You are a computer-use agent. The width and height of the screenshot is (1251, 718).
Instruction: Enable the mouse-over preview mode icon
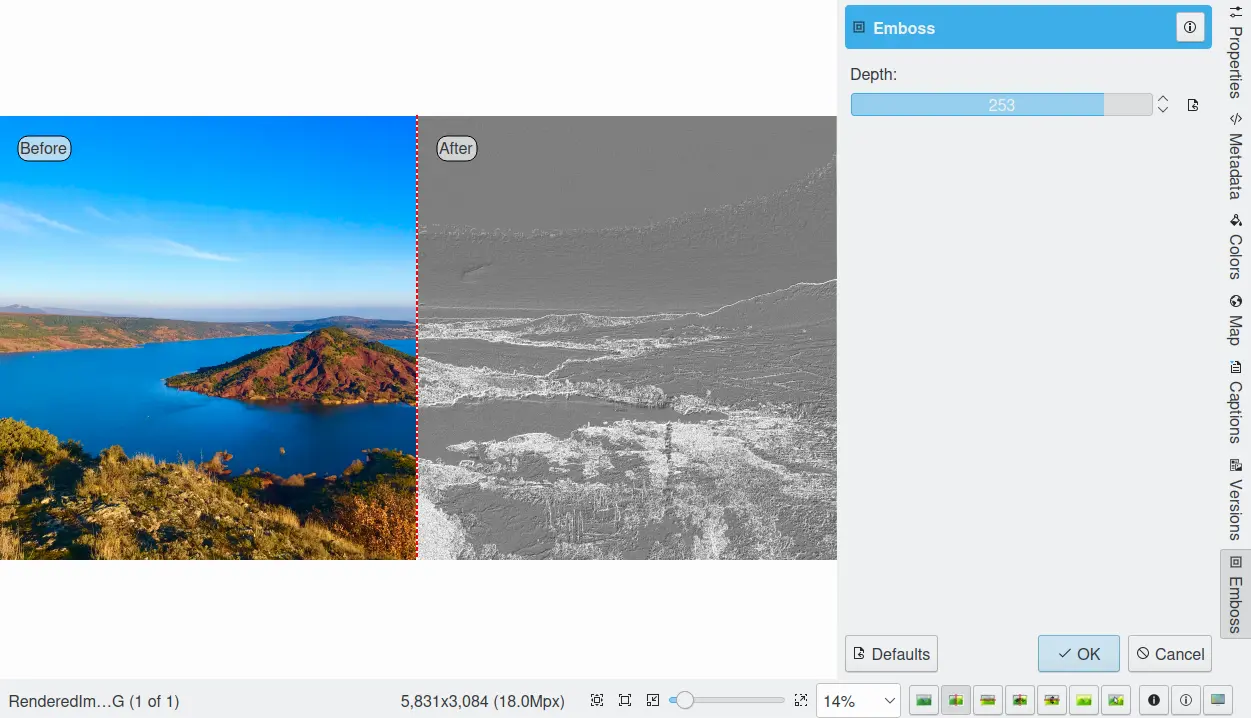[x=1116, y=701]
